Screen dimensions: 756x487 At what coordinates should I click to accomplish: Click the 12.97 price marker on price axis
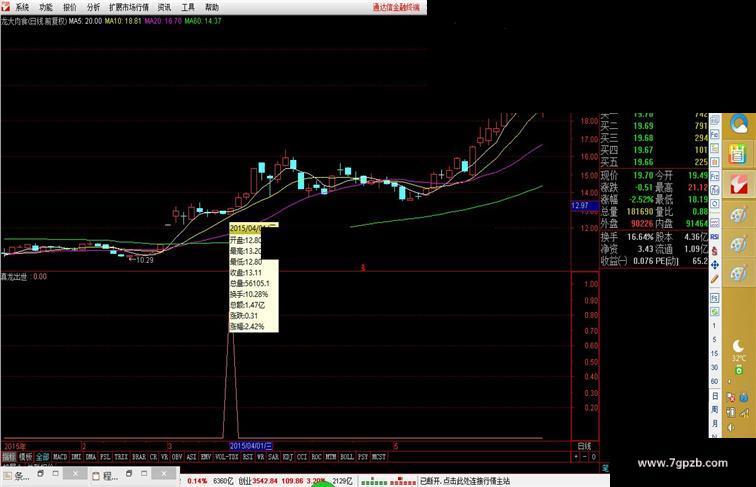pyautogui.click(x=584, y=206)
